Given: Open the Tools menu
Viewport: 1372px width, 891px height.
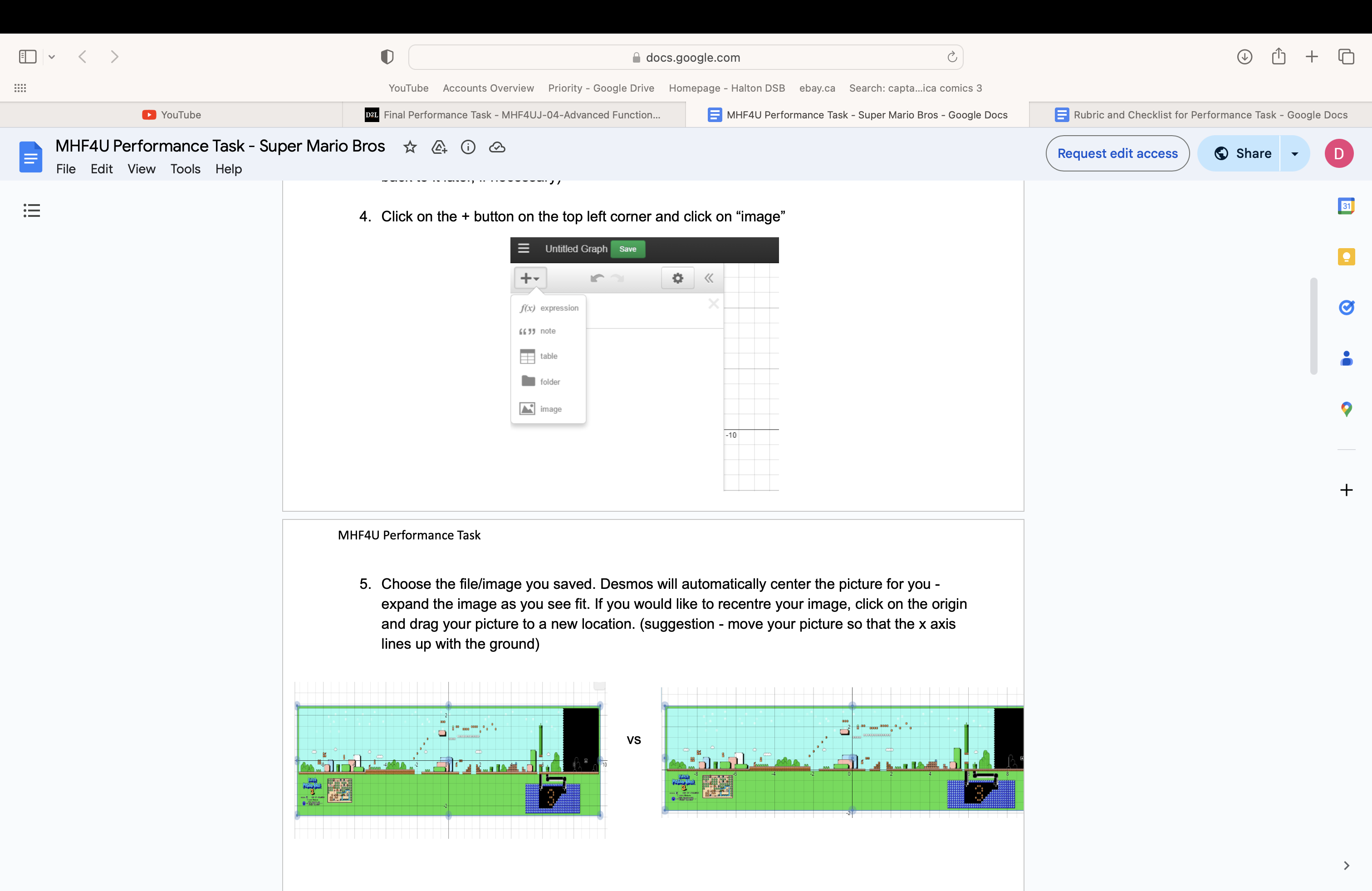Looking at the screenshot, I should click(x=185, y=169).
